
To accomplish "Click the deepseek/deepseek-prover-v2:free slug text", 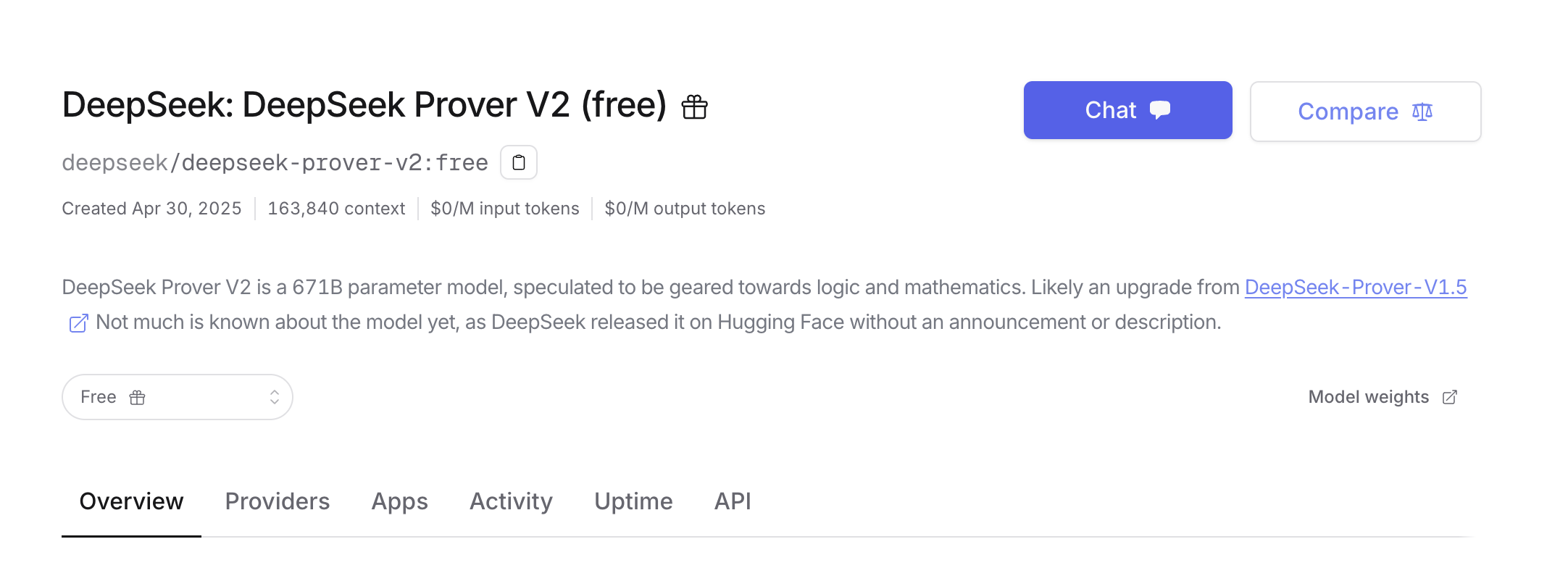I will tap(275, 162).
